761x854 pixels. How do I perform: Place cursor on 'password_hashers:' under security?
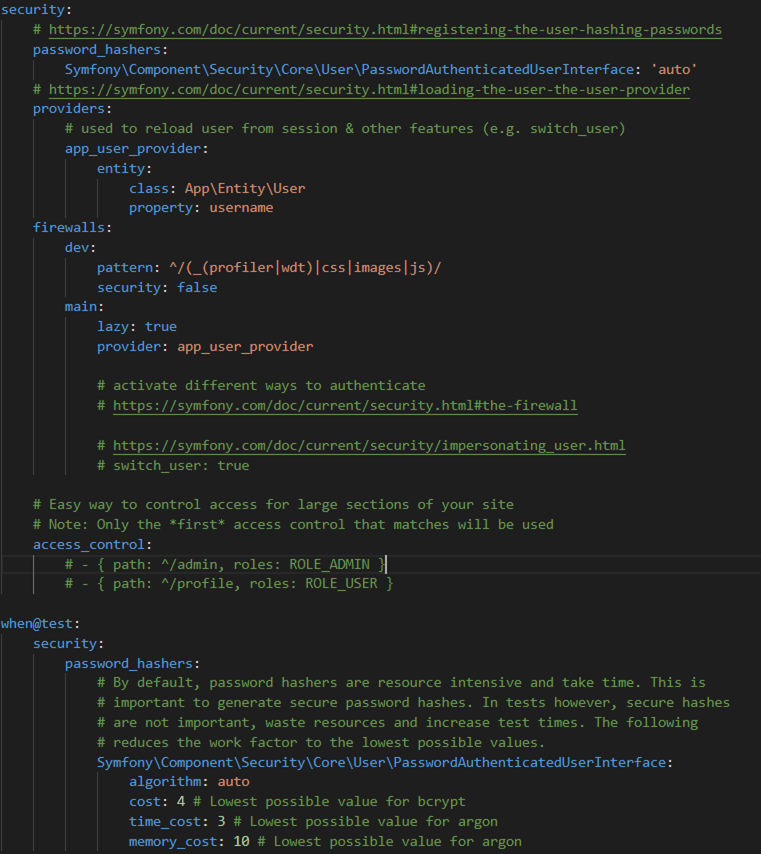pos(100,49)
